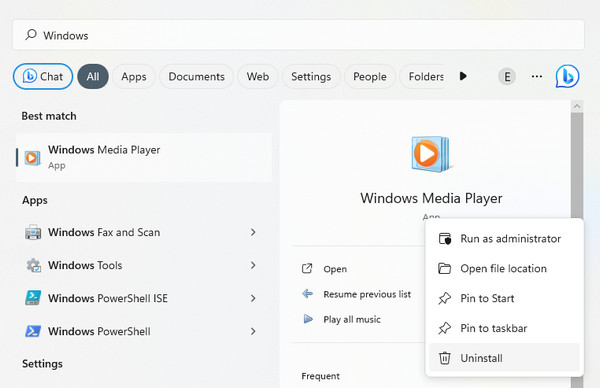Open the three-dot more options menu
The image size is (600, 388).
coord(537,77)
